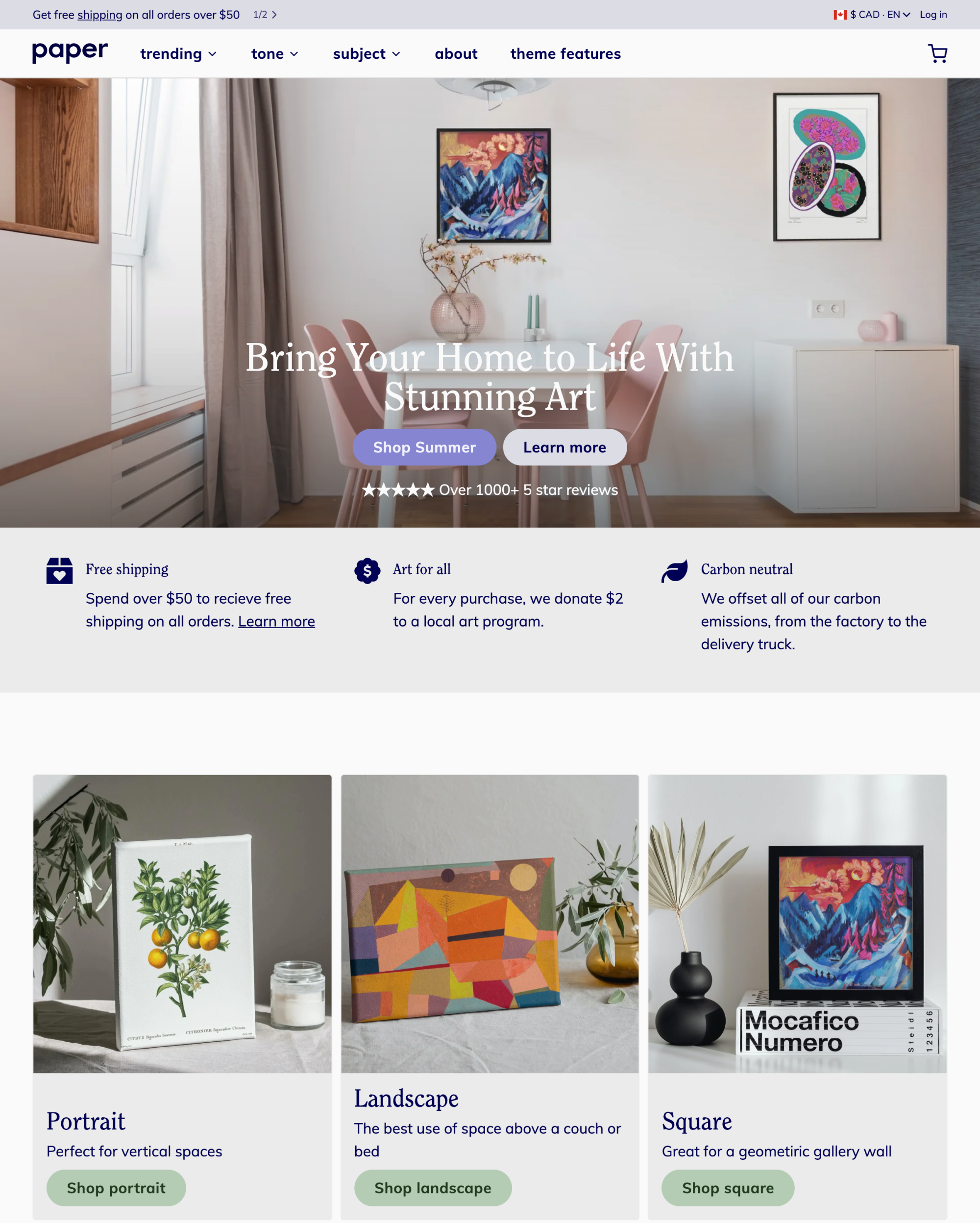Click the paper logo icon top left
The height and width of the screenshot is (1223, 980).
point(70,53)
